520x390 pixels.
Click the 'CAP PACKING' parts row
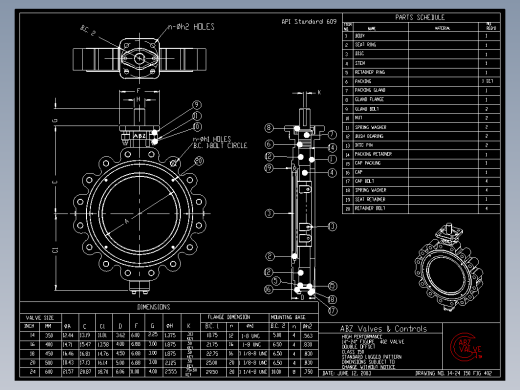coord(421,163)
